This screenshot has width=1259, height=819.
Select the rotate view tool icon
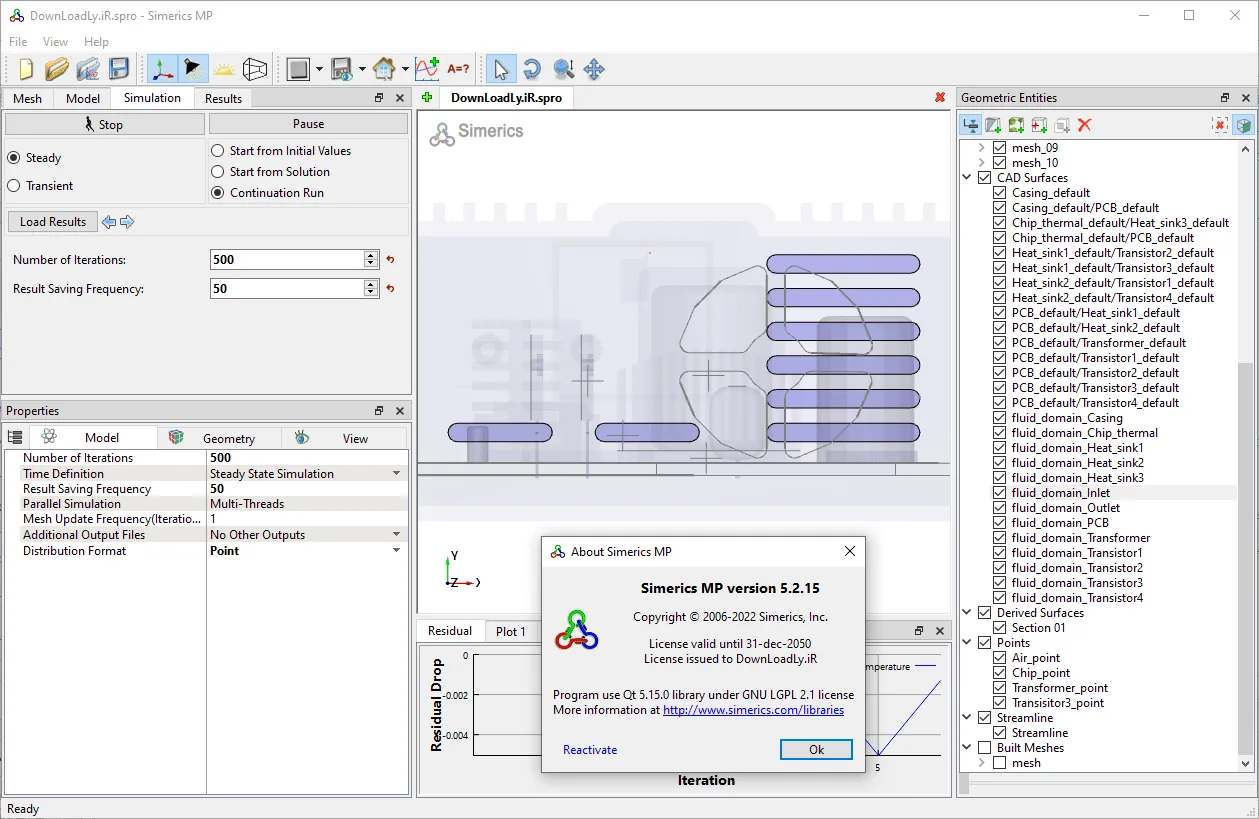[x=532, y=69]
